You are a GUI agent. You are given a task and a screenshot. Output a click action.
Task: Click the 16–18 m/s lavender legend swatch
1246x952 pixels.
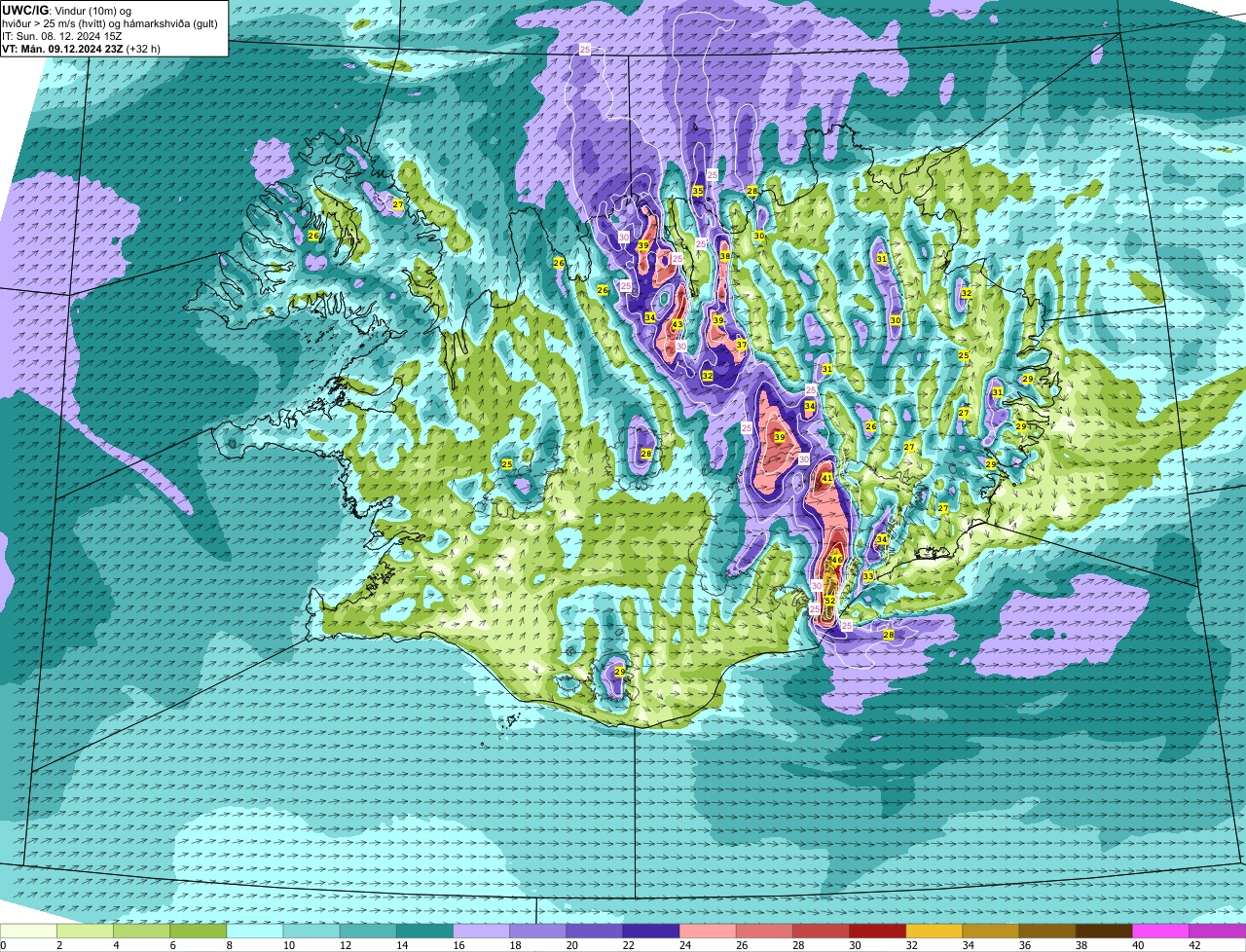[x=482, y=932]
